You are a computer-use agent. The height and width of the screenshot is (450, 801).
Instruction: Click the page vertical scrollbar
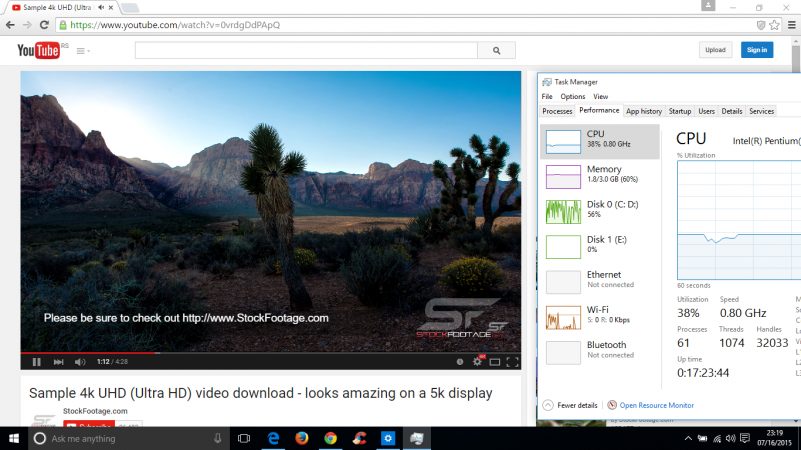[x=796, y=58]
